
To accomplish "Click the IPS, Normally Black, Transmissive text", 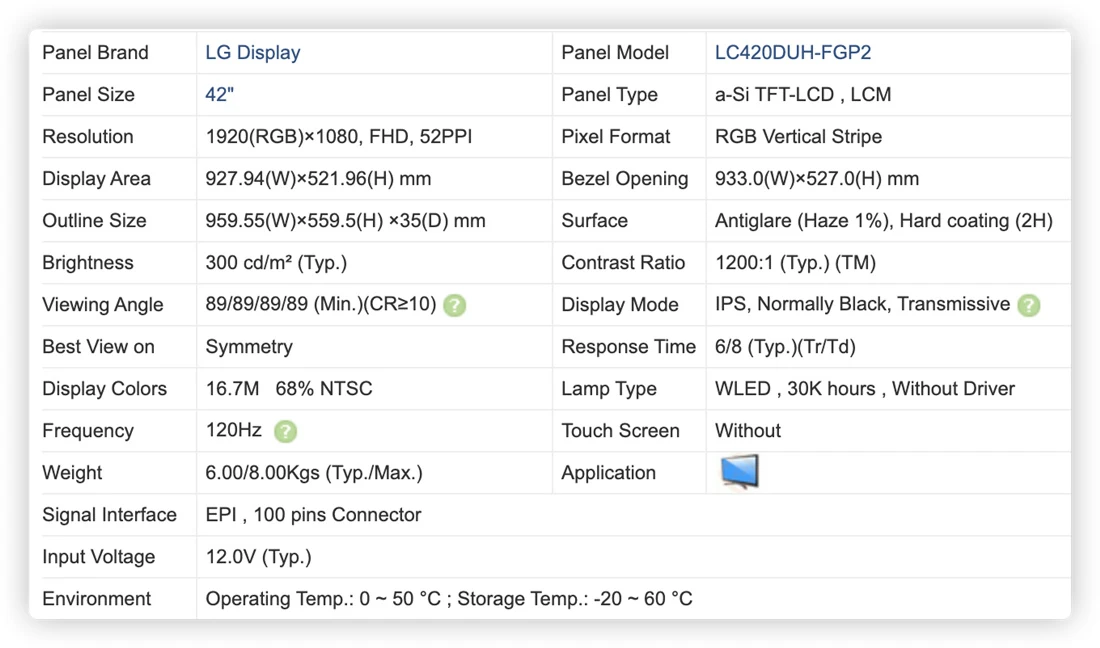I will [862, 304].
